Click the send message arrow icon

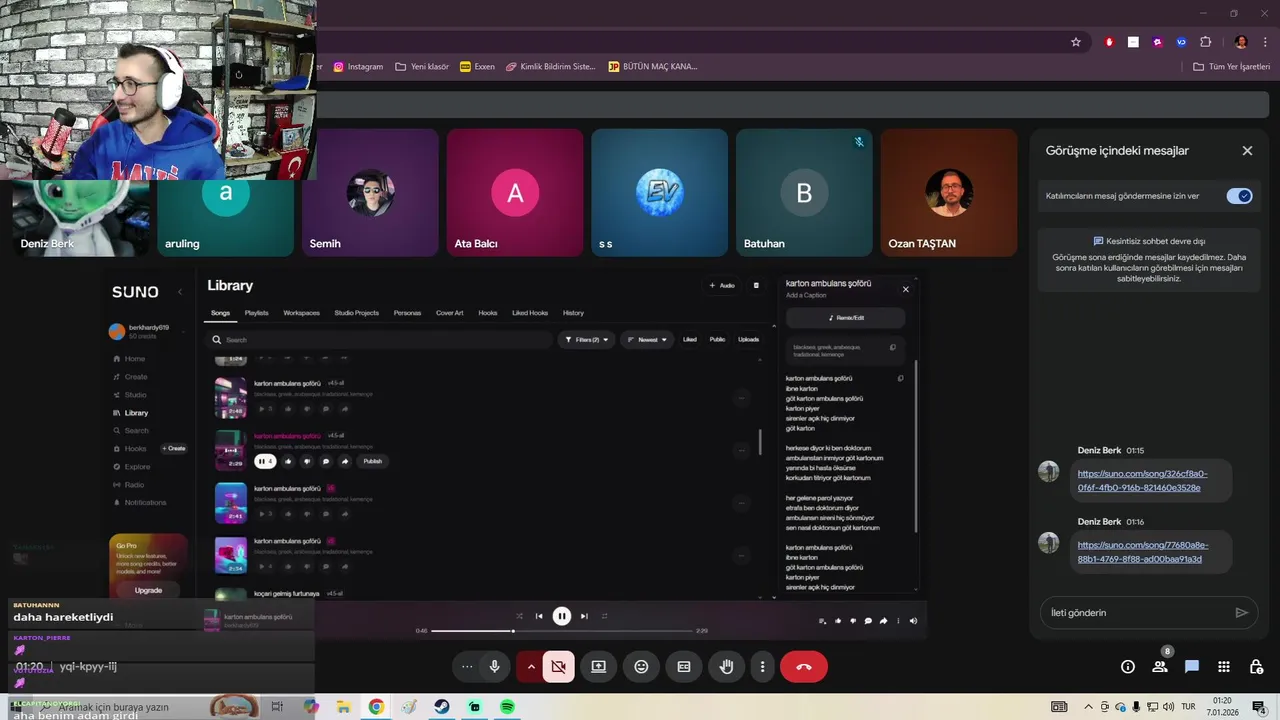tap(1241, 613)
